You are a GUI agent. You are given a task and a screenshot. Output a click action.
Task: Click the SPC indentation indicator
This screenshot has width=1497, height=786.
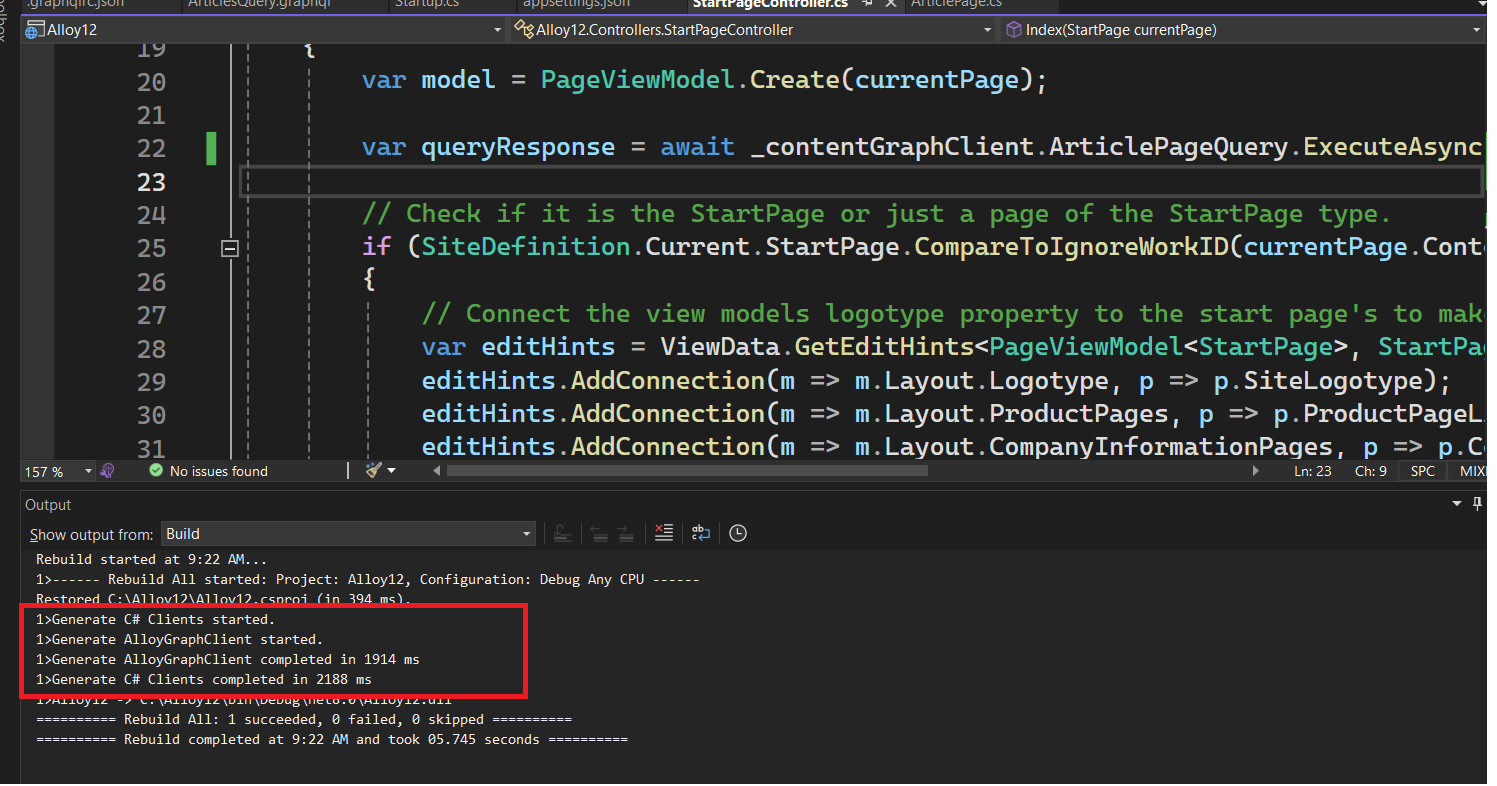pyautogui.click(x=1422, y=471)
